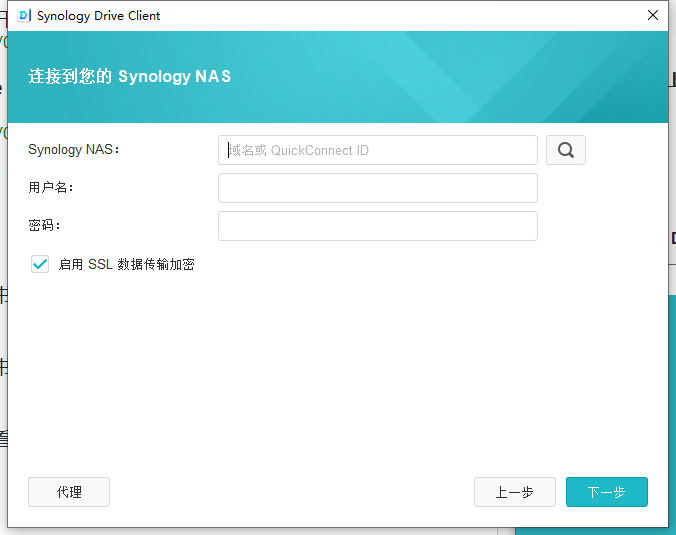Click the background window's teal panel at bottom right
676x535 pixels.
[672, 400]
